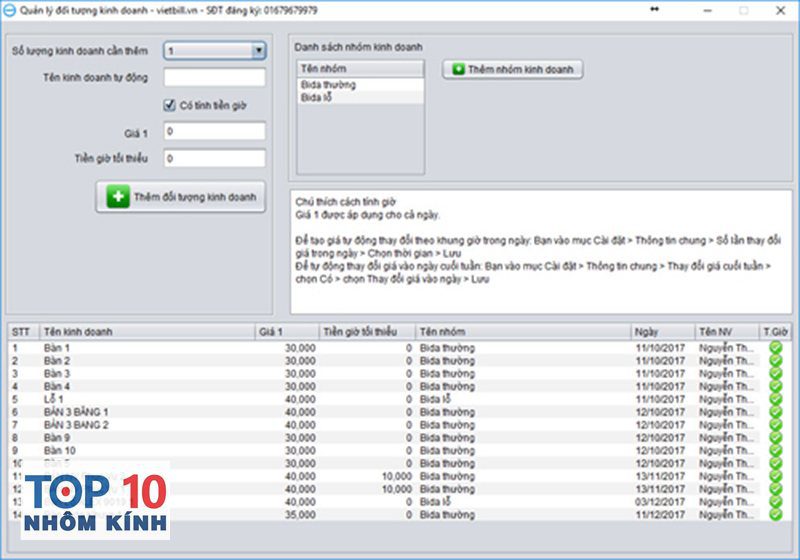The height and width of the screenshot is (560, 800).
Task: Click the app icon in the title bar
Action: pos(10,10)
